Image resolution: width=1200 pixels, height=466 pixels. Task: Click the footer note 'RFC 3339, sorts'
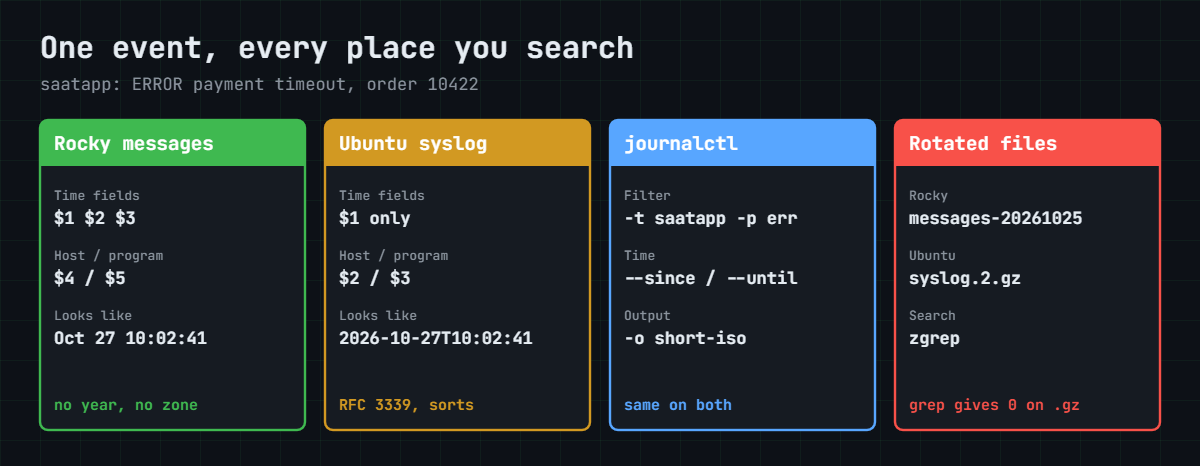click(x=406, y=405)
